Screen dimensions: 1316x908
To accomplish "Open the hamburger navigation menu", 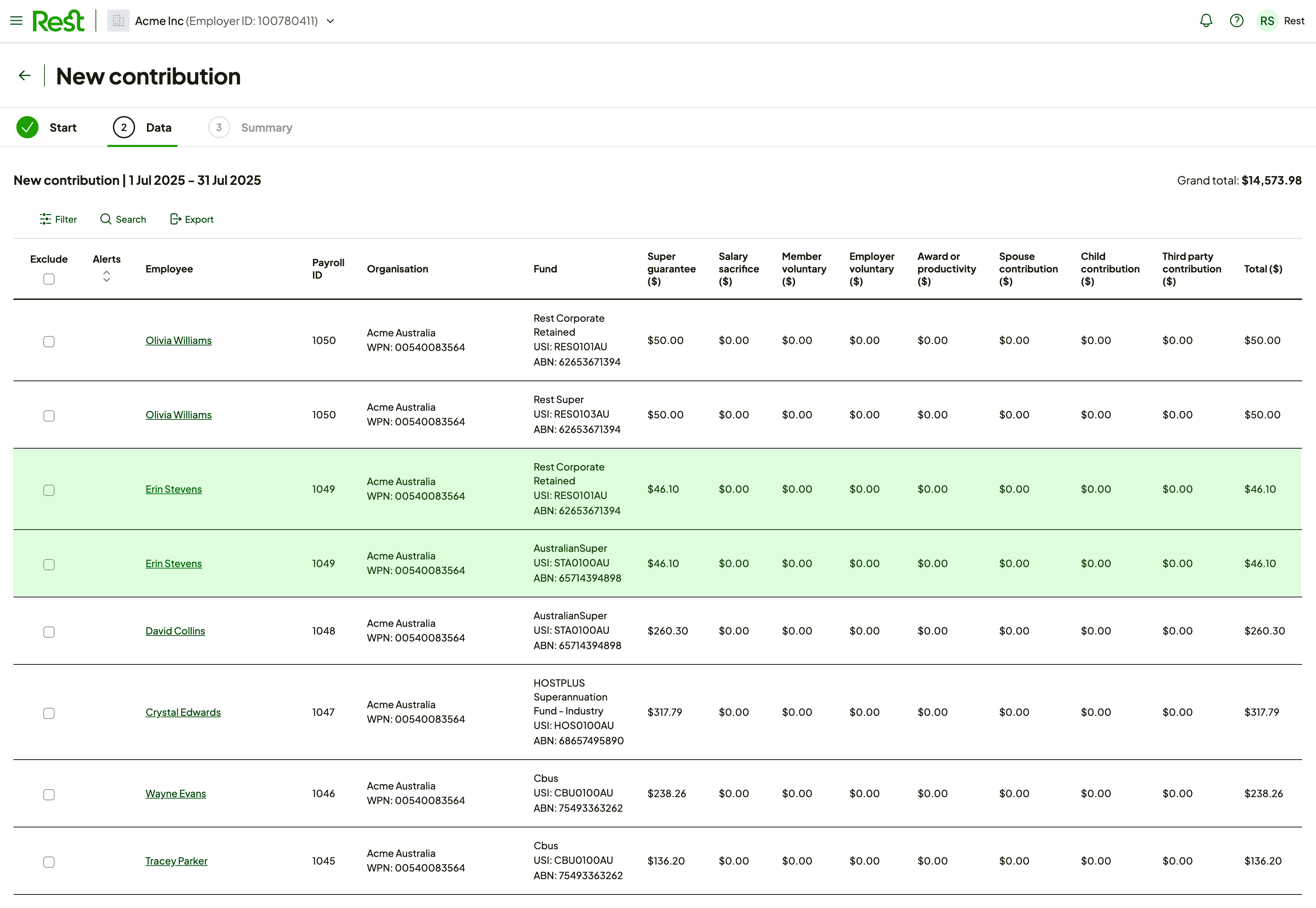I will click(x=16, y=21).
